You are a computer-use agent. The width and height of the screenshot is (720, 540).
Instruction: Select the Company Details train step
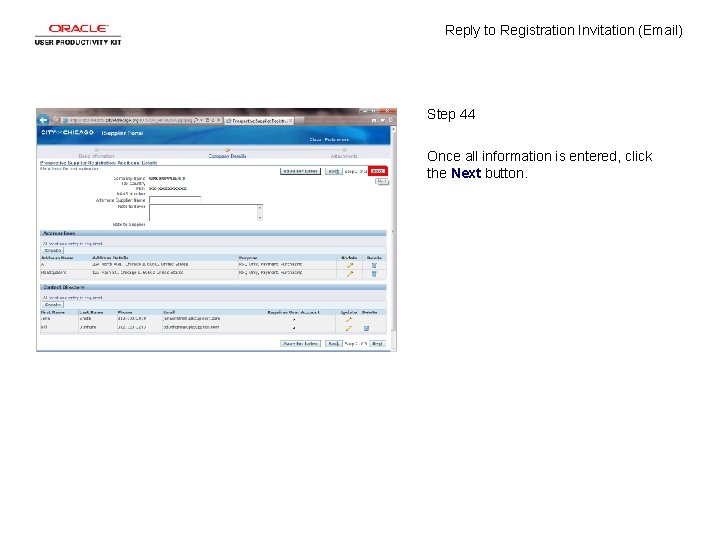[227, 156]
